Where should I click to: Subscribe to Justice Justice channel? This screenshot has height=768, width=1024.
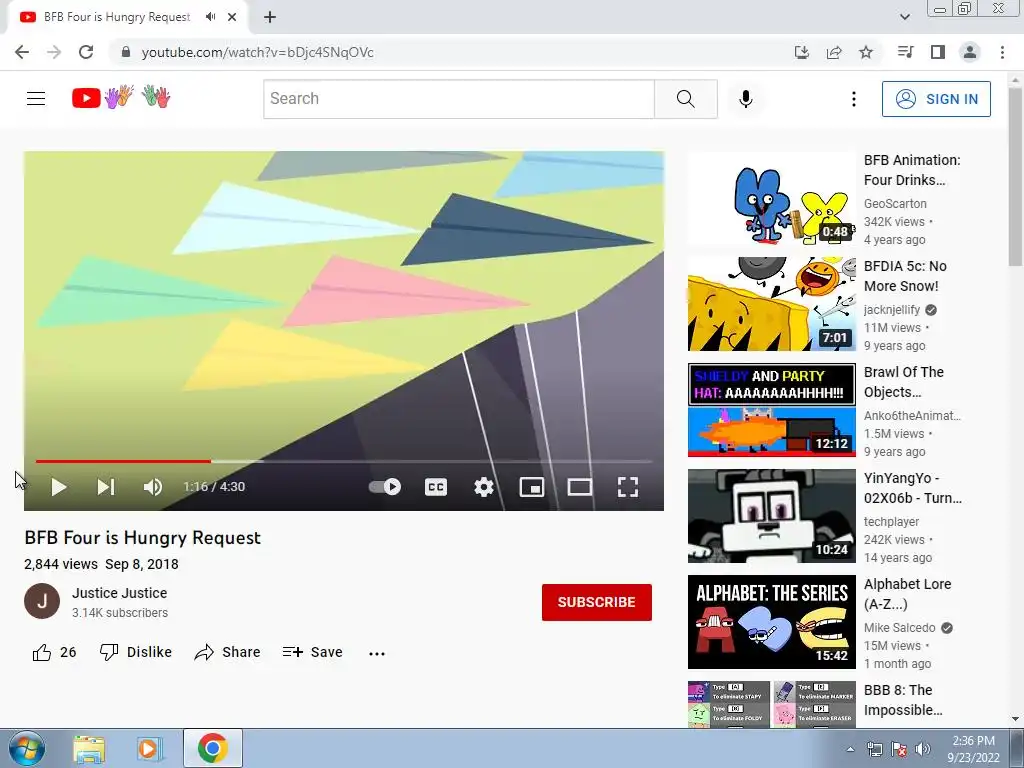[596, 602]
